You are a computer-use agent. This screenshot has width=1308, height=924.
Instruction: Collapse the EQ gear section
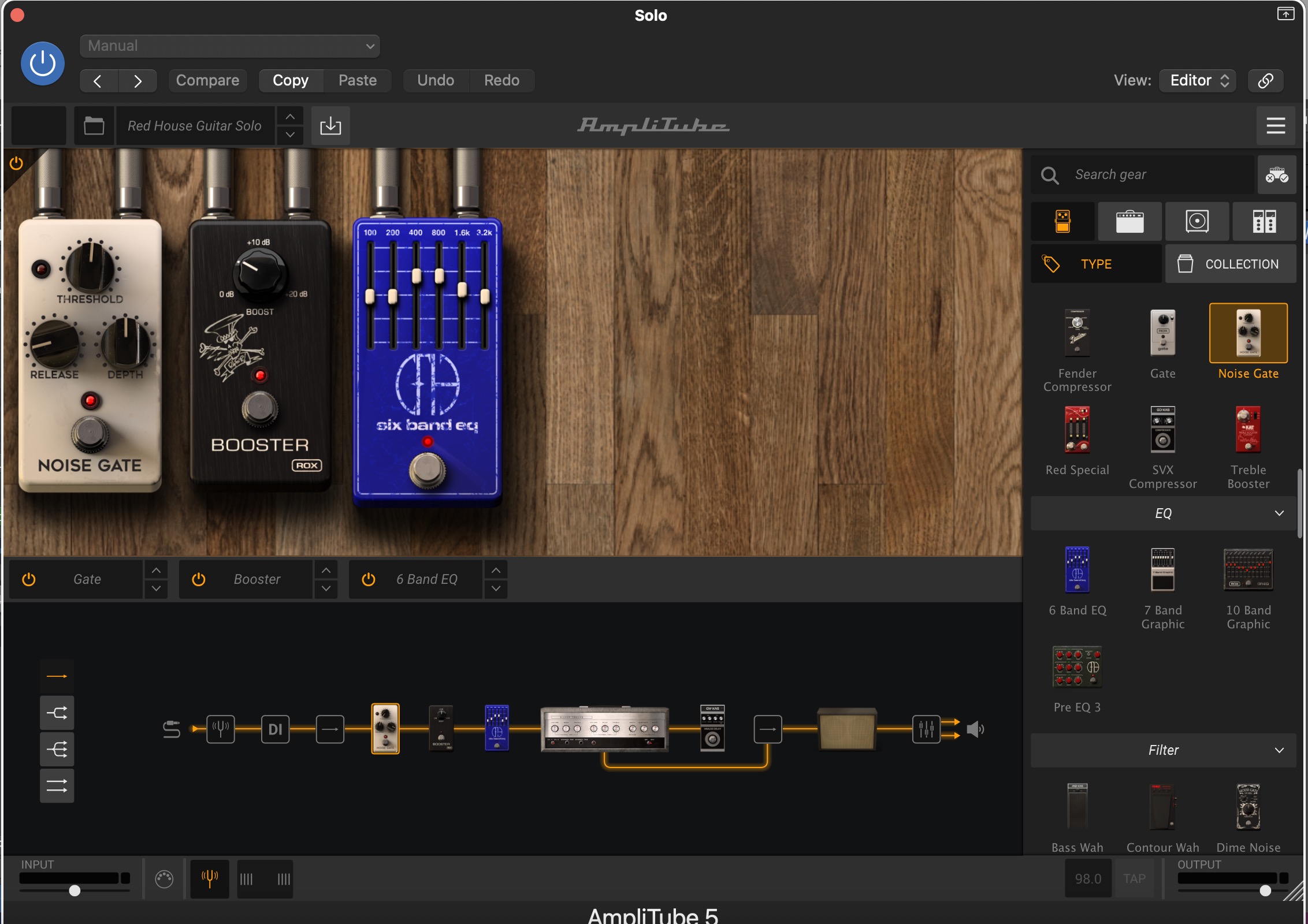coord(1164,513)
